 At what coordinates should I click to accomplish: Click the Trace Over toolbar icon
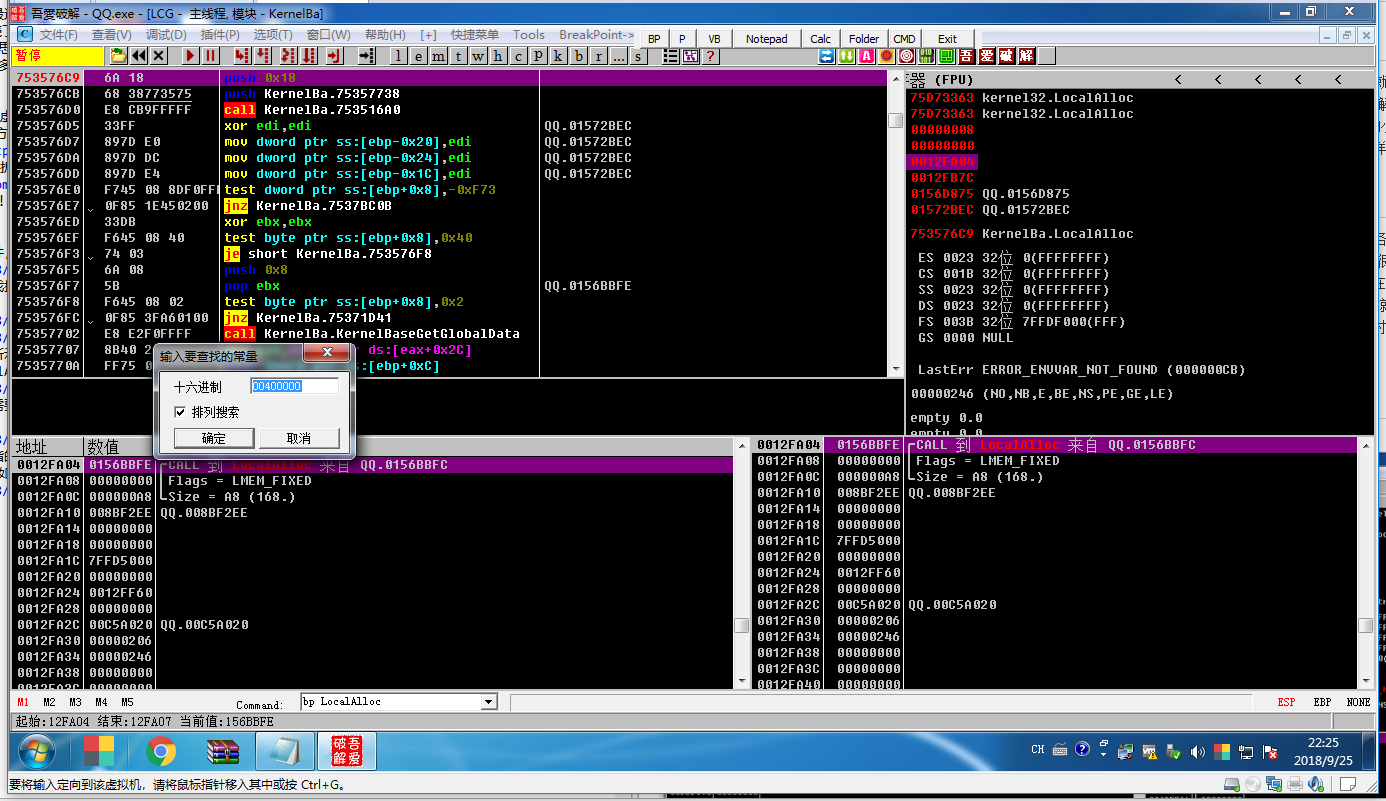pyautogui.click(x=309, y=56)
